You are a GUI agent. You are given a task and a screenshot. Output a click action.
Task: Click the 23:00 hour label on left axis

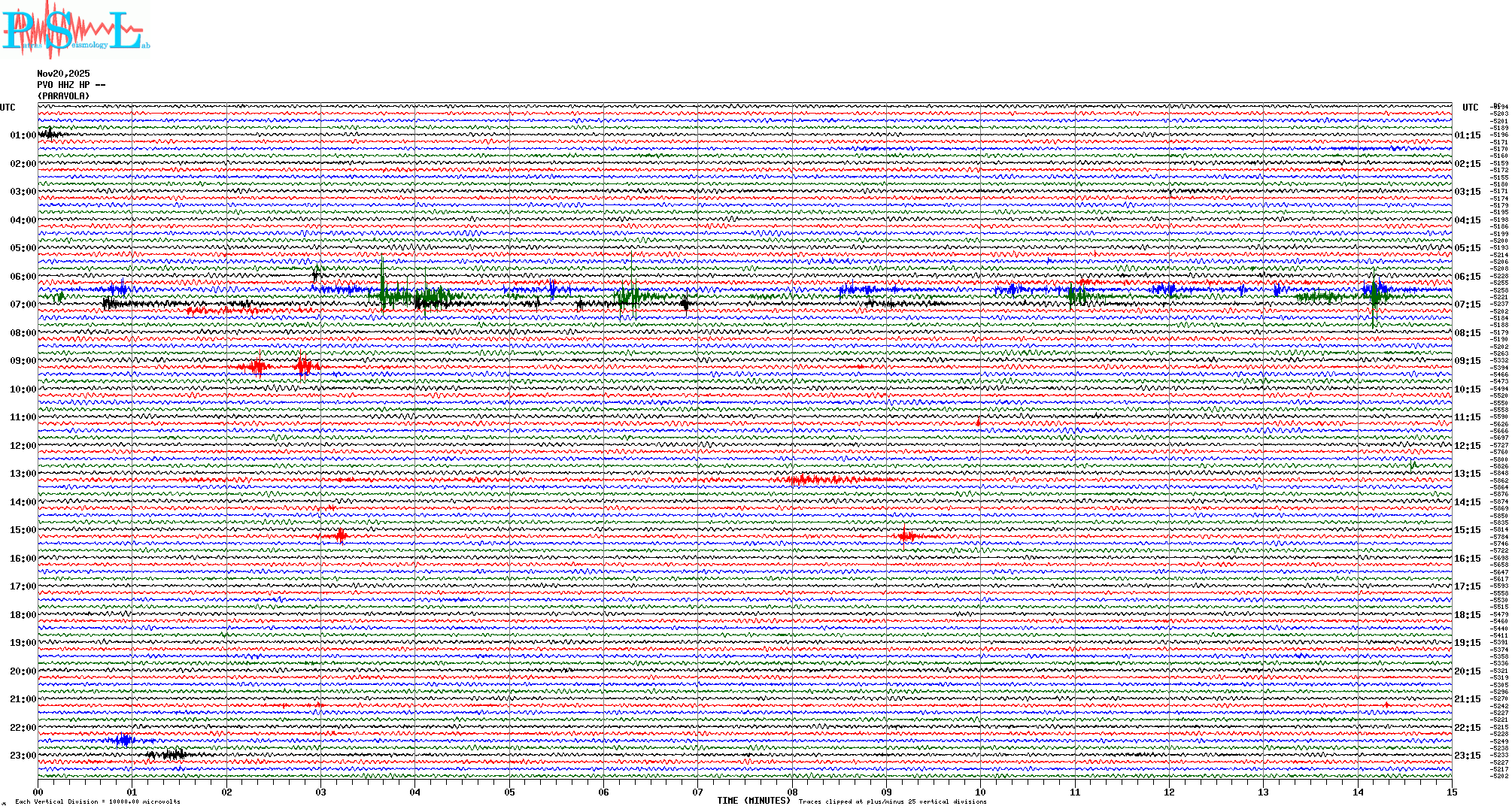coord(23,756)
